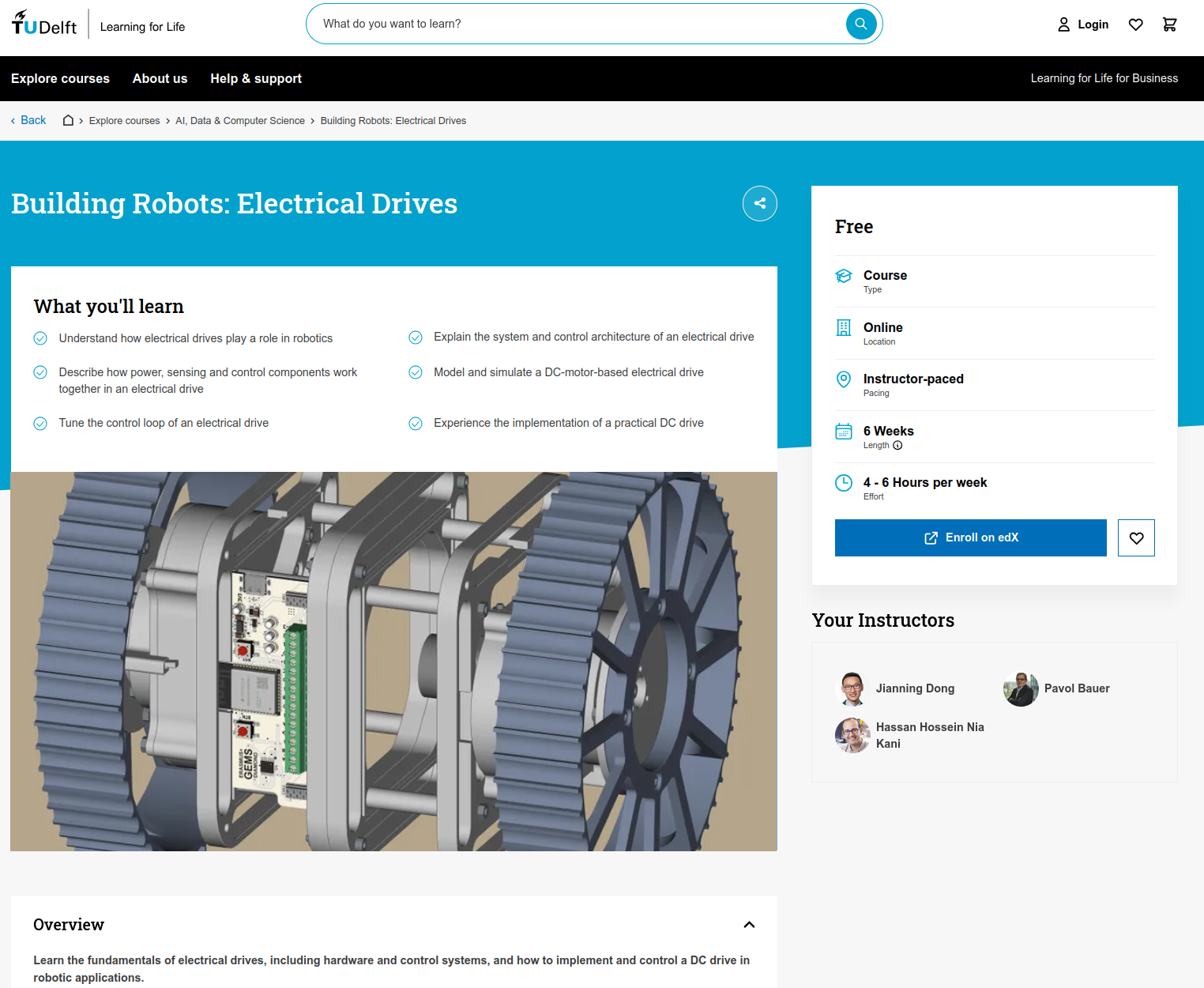
Task: Click the home breadcrumb icon
Action: coord(69,121)
